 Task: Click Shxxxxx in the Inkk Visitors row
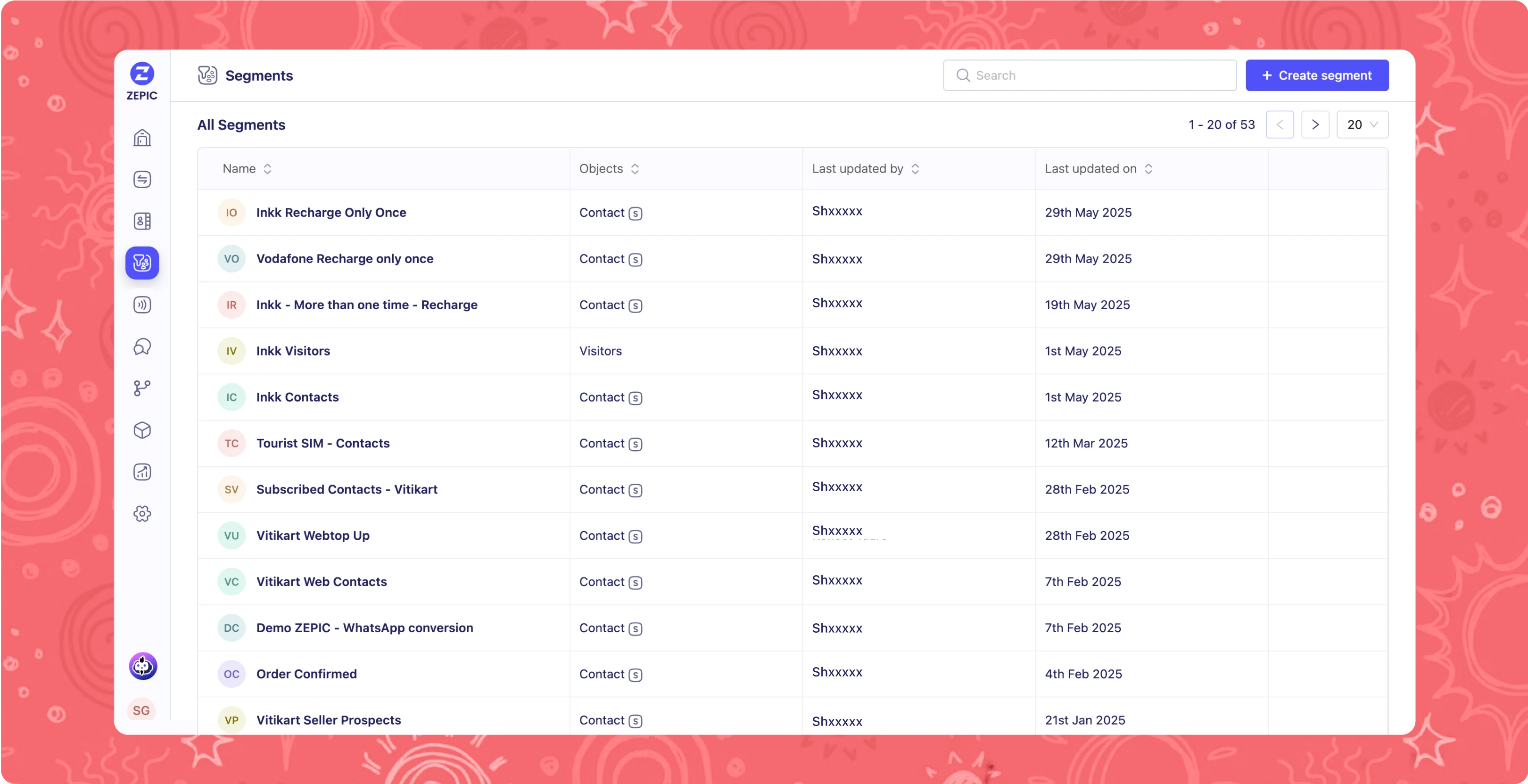point(836,351)
